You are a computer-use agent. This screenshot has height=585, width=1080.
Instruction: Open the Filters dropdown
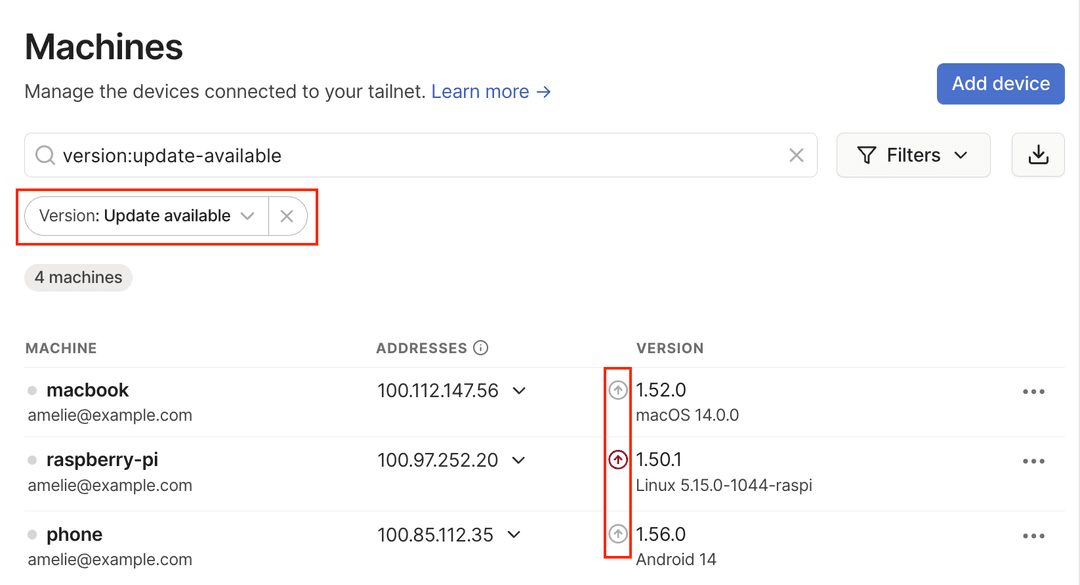pyautogui.click(x=913, y=155)
